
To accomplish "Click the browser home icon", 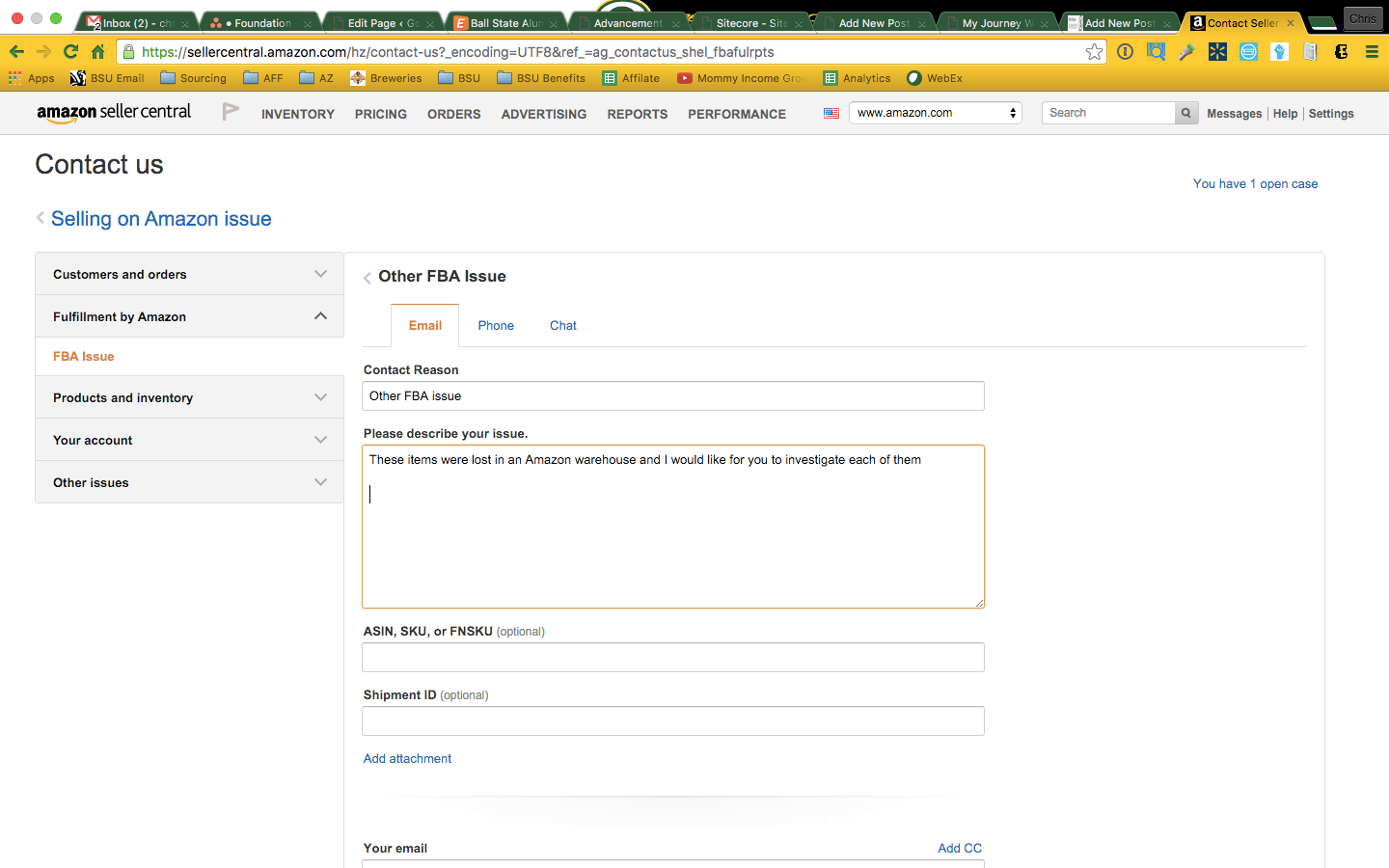I will click(x=97, y=52).
